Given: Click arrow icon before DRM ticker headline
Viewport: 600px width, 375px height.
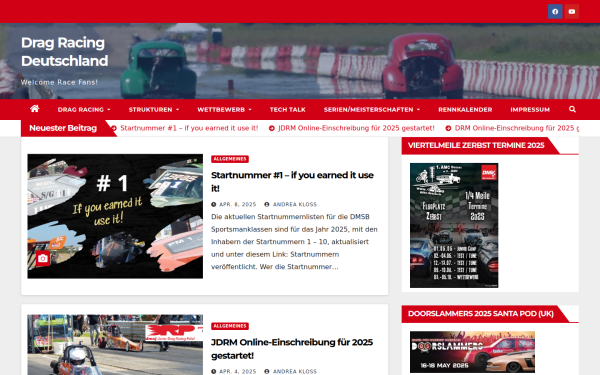Looking at the screenshot, I should tap(448, 128).
